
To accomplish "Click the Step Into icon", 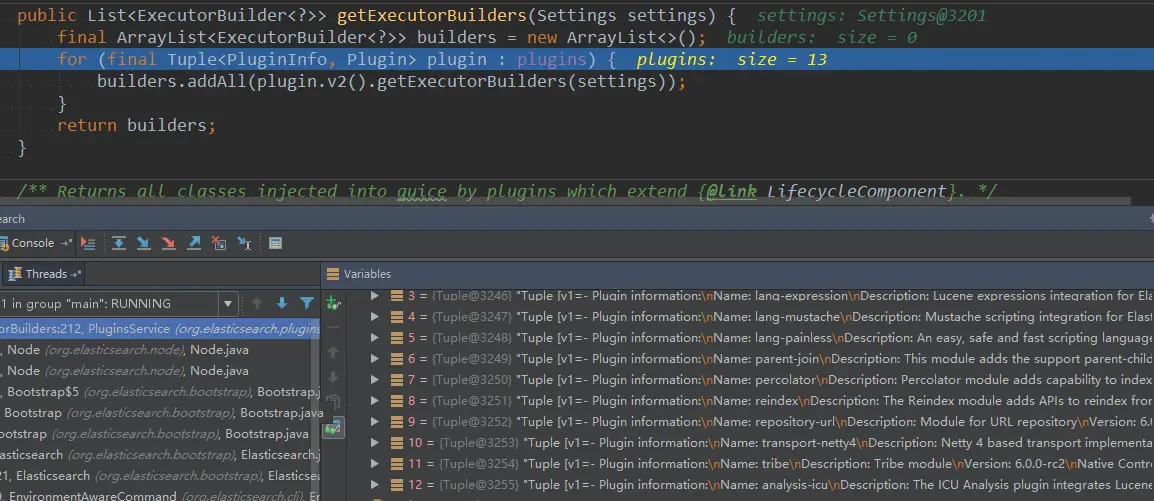I will pyautogui.click(x=144, y=243).
